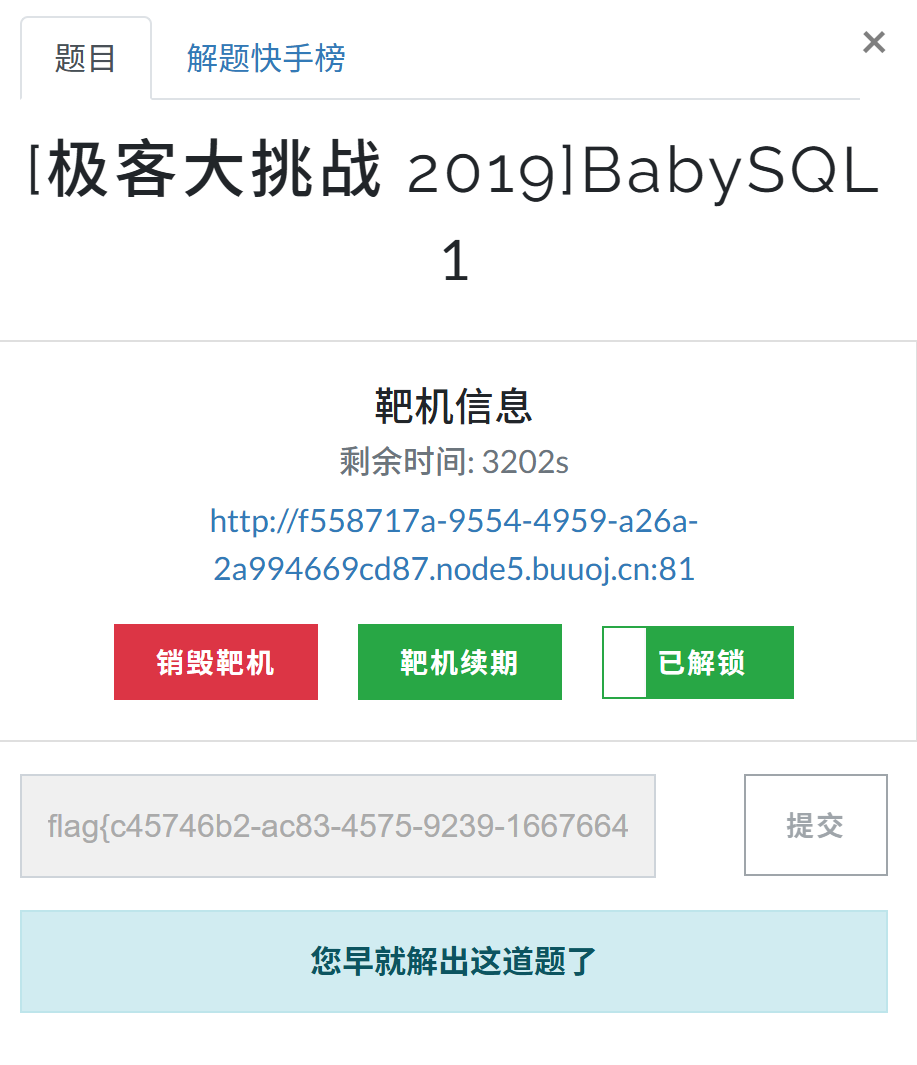Image resolution: width=917 pixels, height=1065 pixels.
Task: Click the 已解锁 unlocked button
Action: pos(697,661)
